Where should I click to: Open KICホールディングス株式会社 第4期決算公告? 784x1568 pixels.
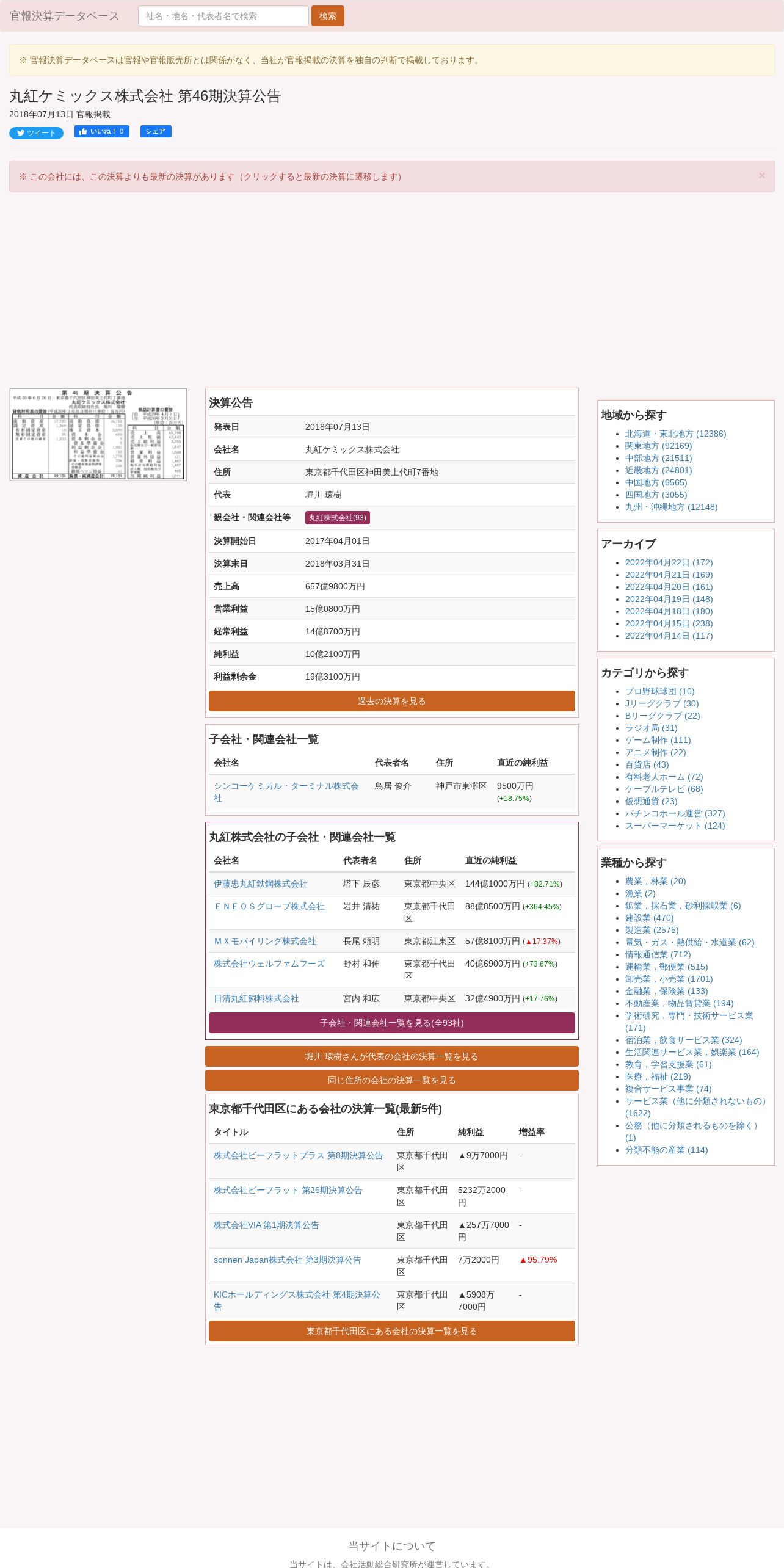point(297,1301)
